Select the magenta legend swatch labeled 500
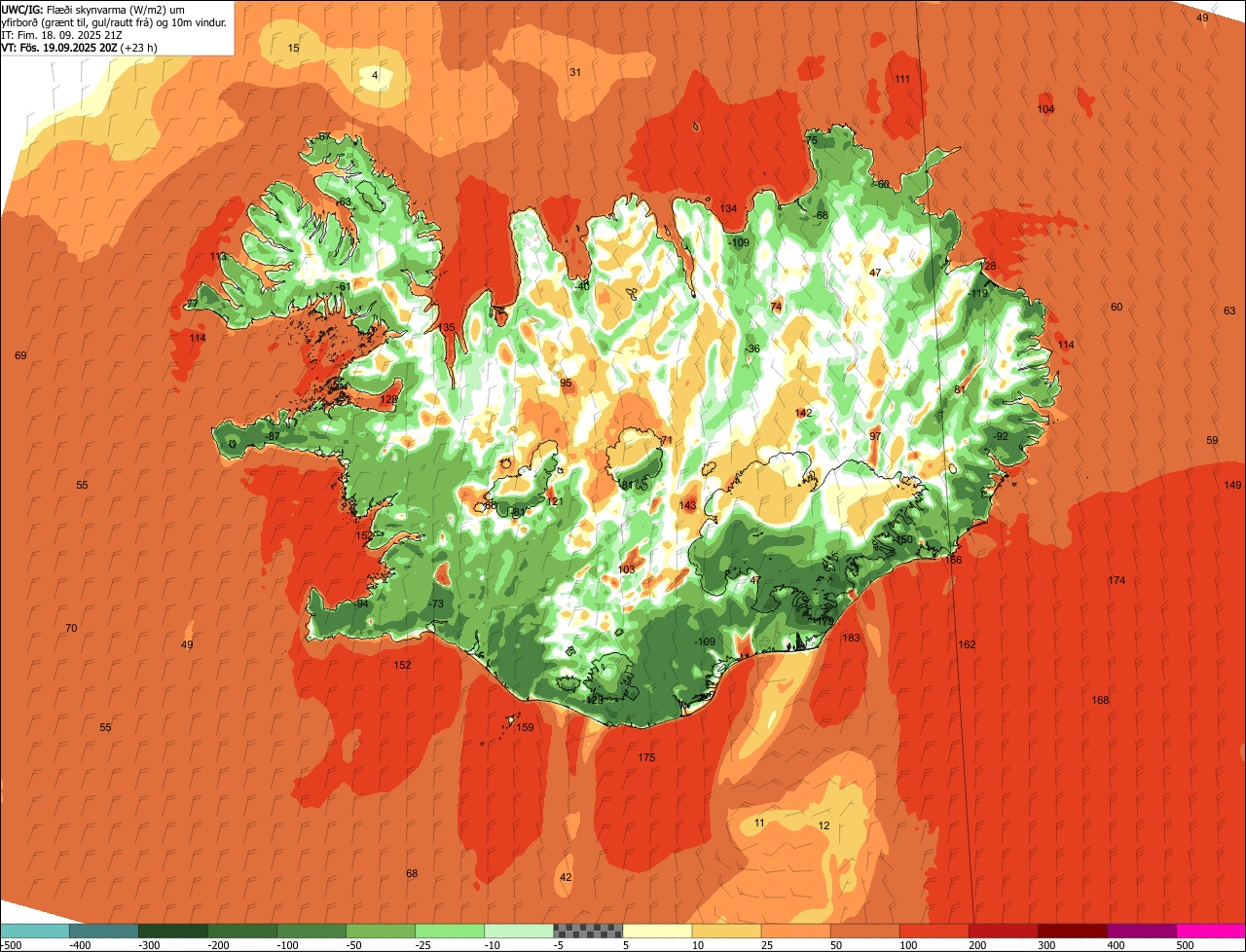Screen dimensions: 1246x952 (1211, 931)
